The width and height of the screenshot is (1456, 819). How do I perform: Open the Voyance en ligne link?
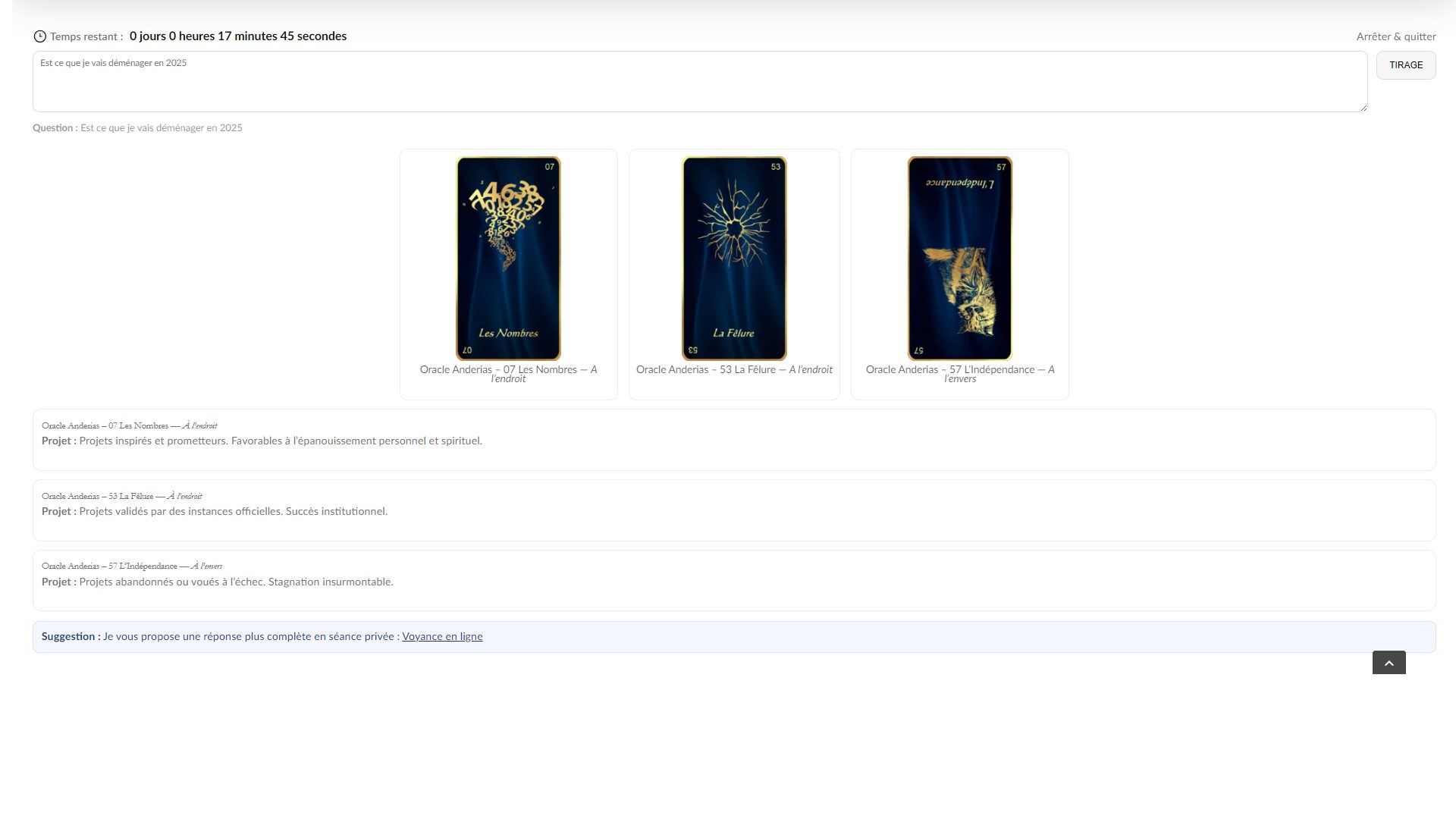[x=442, y=637]
